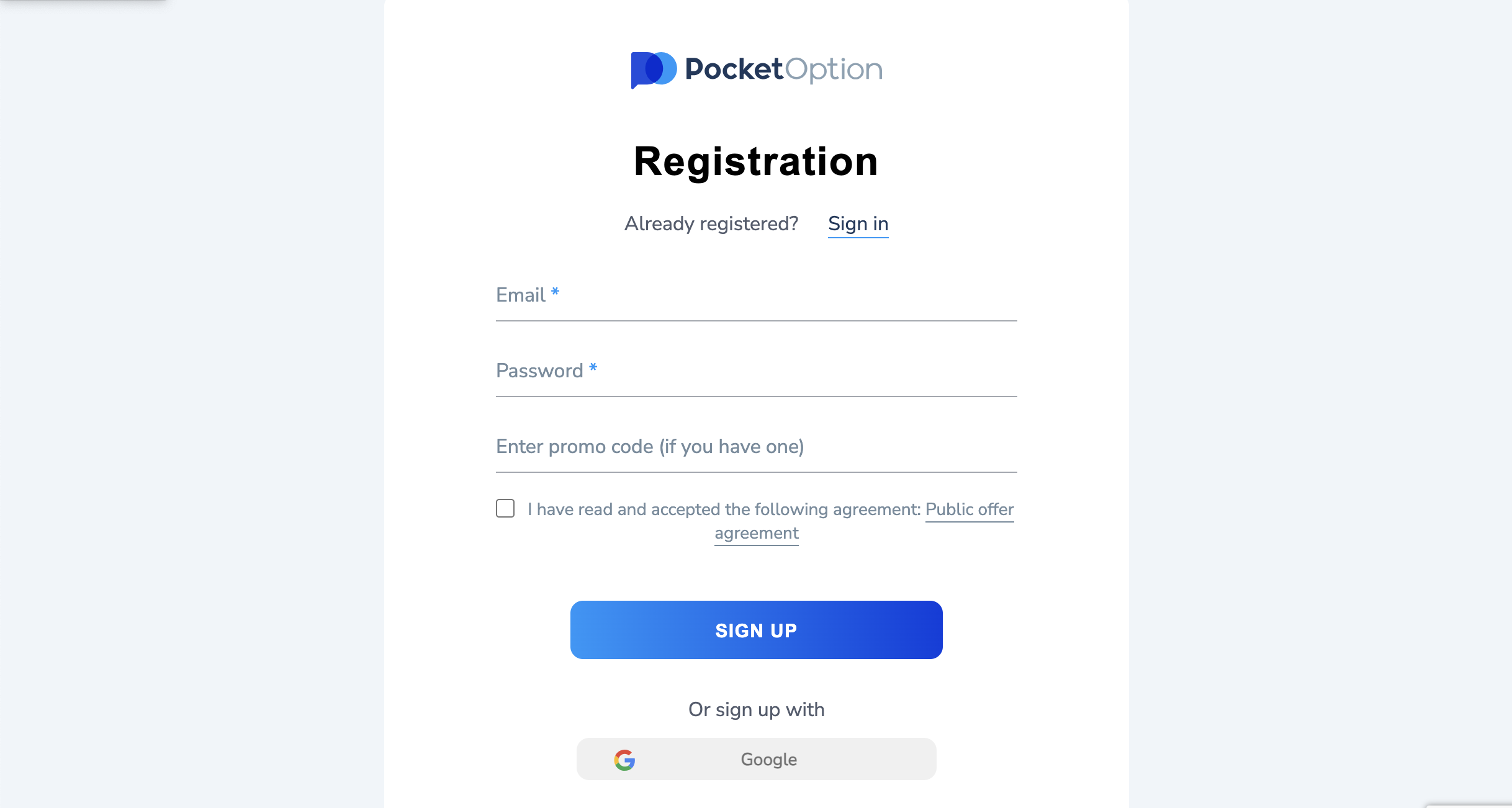Image resolution: width=1512 pixels, height=808 pixels.
Task: Open the Public offer link
Action: point(969,509)
